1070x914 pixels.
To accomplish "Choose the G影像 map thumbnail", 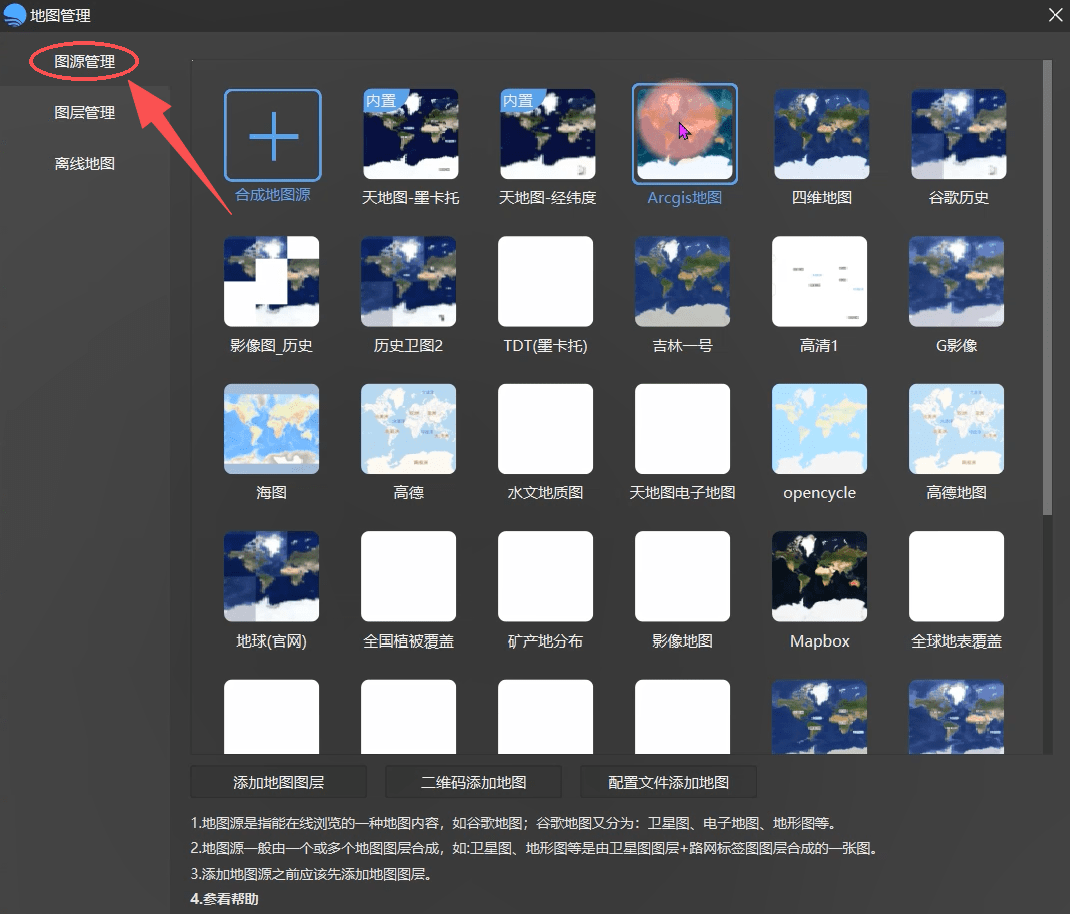I will tap(957, 281).
